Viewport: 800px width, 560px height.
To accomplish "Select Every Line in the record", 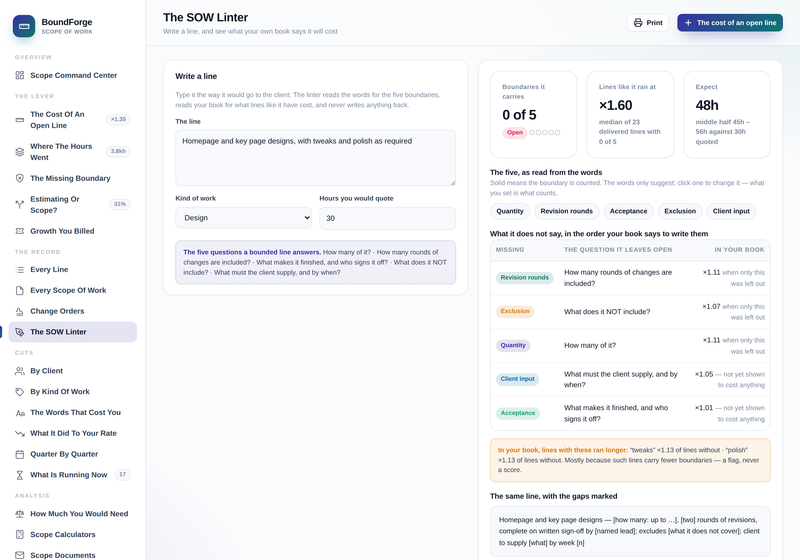I will pyautogui.click(x=72, y=269).
